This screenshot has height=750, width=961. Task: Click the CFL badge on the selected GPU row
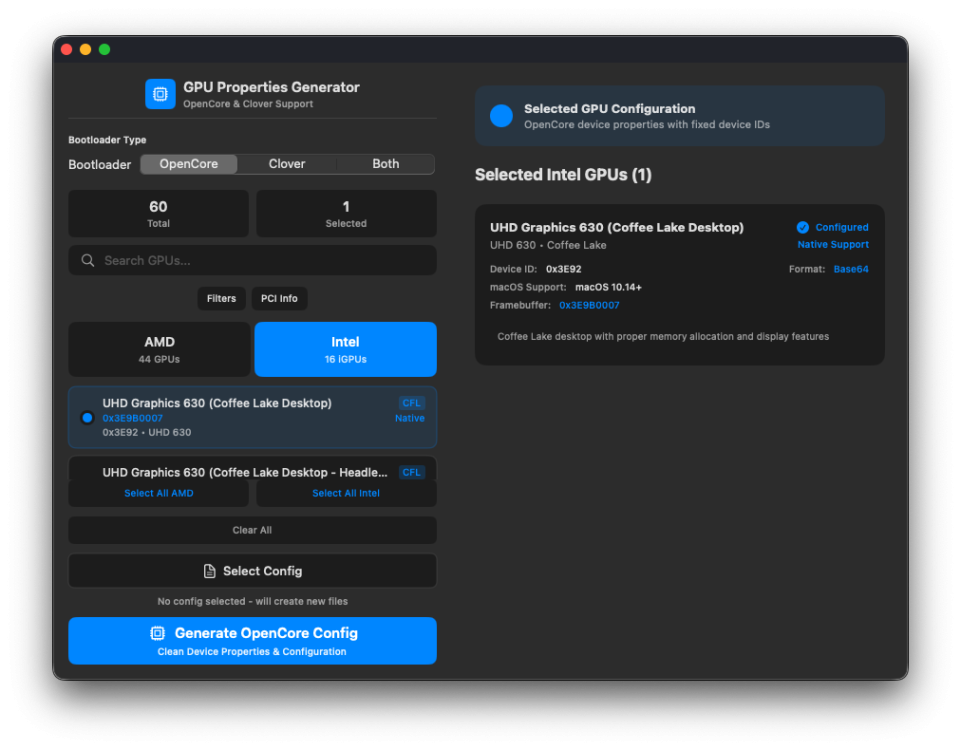(x=411, y=403)
